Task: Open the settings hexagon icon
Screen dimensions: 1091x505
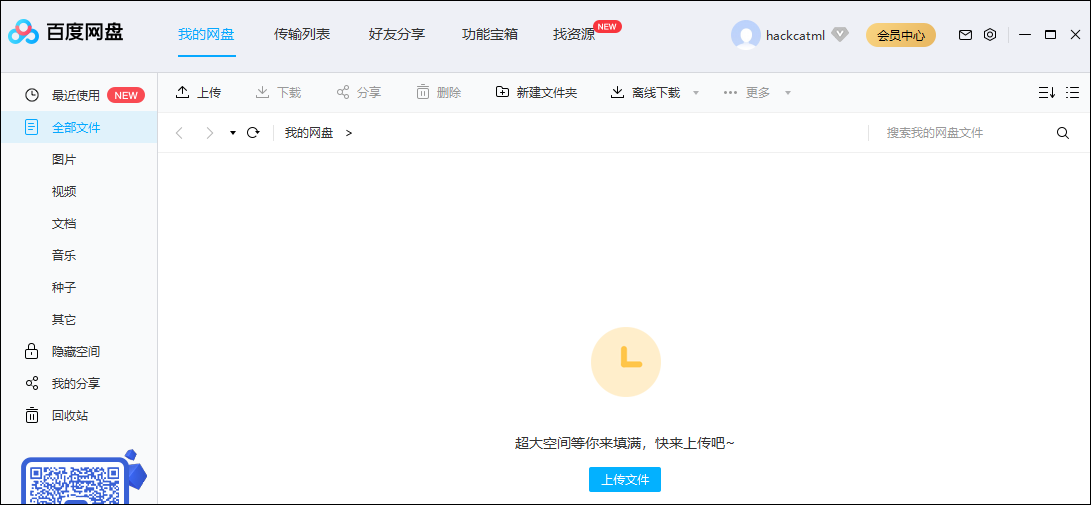Action: tap(990, 35)
